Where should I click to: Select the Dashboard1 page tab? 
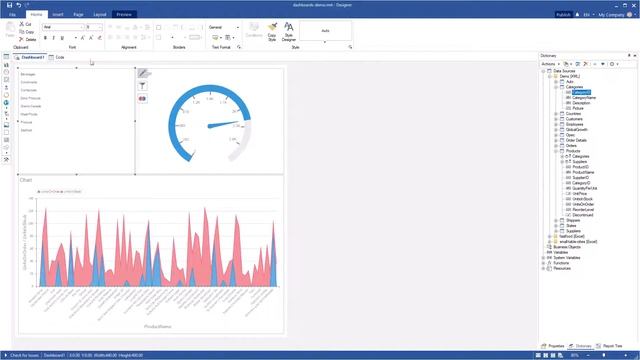click(30, 58)
